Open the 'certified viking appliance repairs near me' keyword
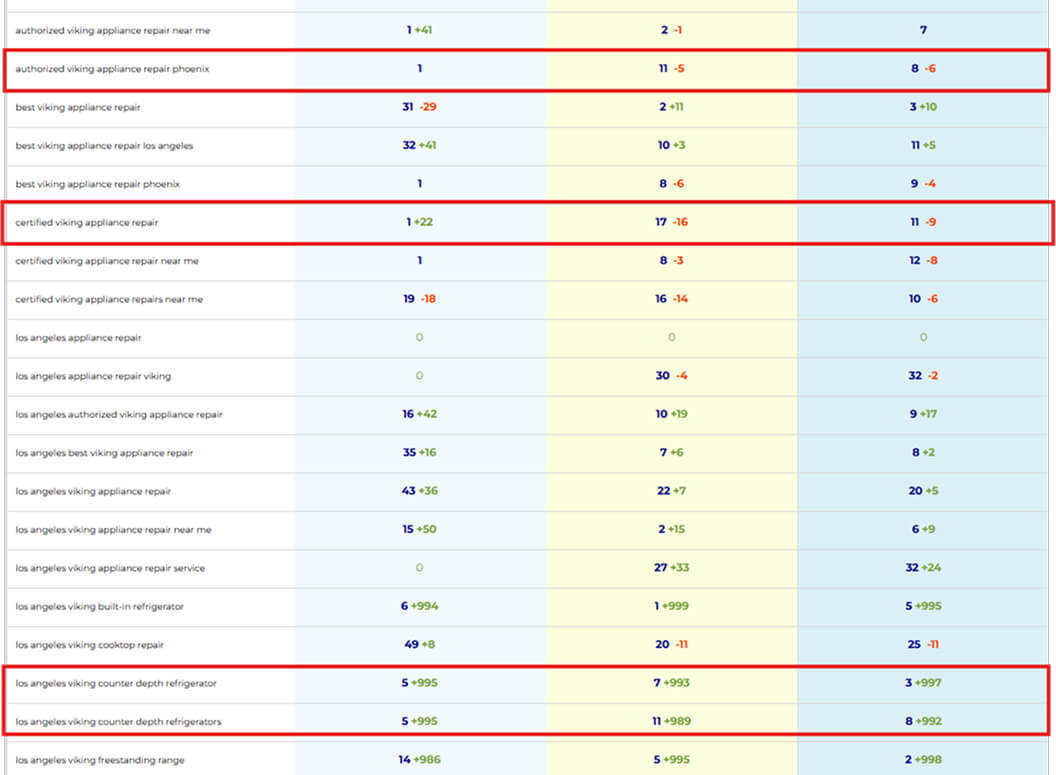This screenshot has width=1056, height=775. (x=109, y=299)
